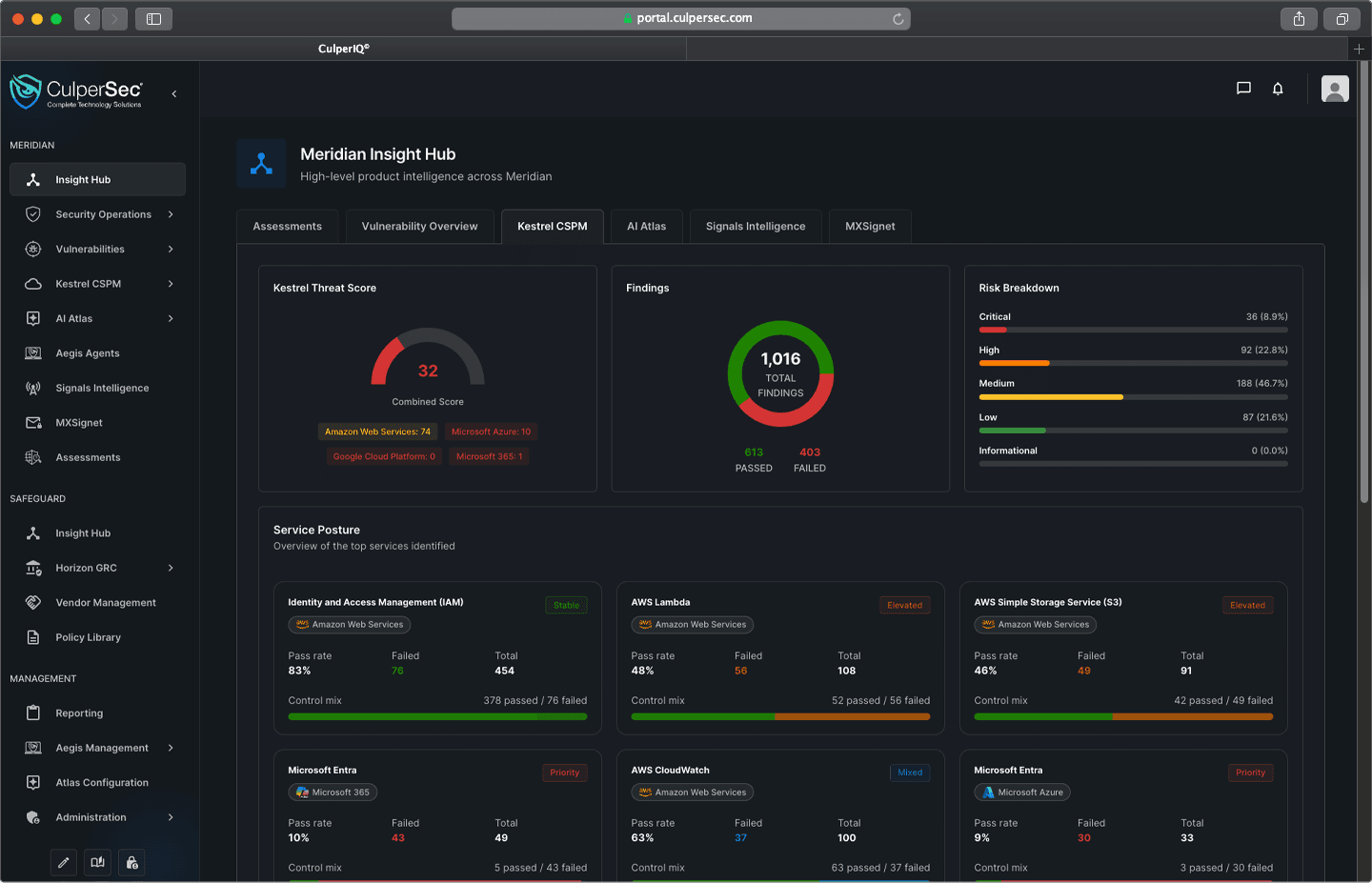The image size is (1372, 883).
Task: Click the MXSignet mail icon
Action: tap(33, 423)
